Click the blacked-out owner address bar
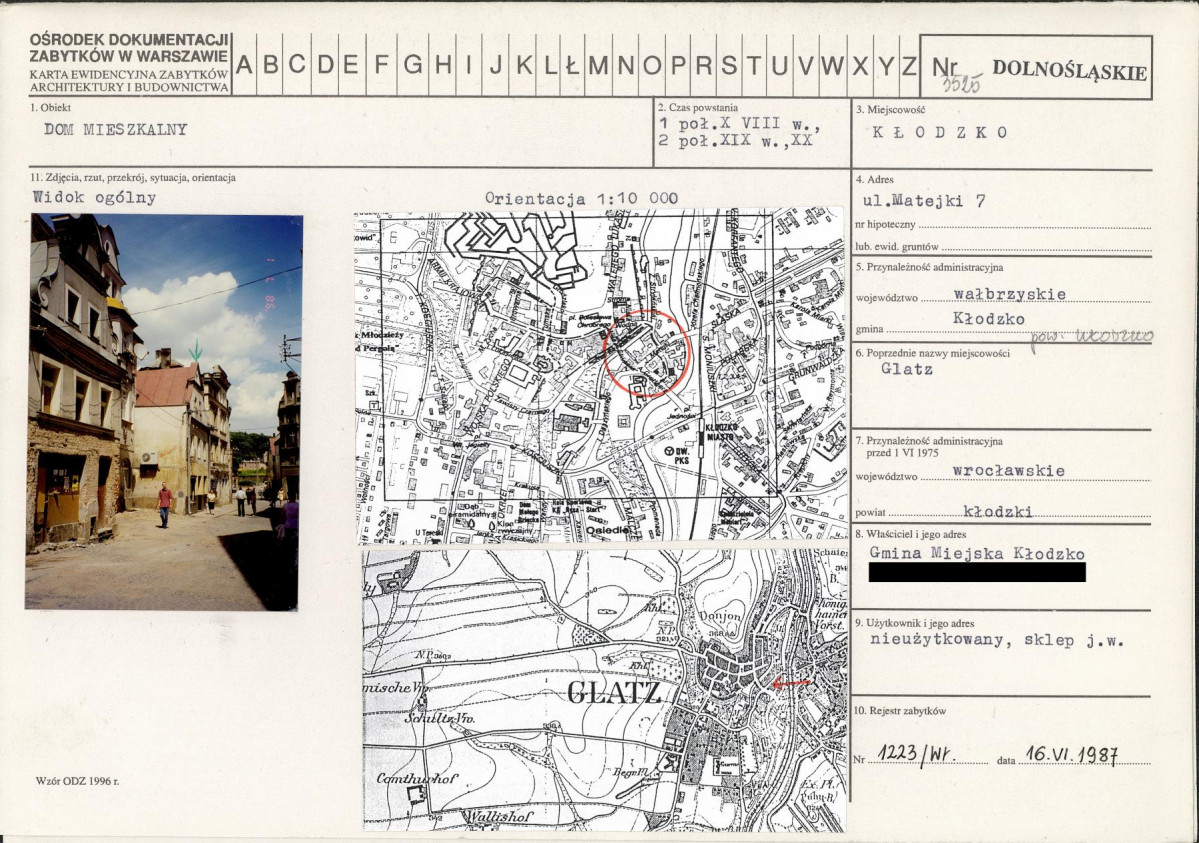This screenshot has width=1199, height=843. 976,572
